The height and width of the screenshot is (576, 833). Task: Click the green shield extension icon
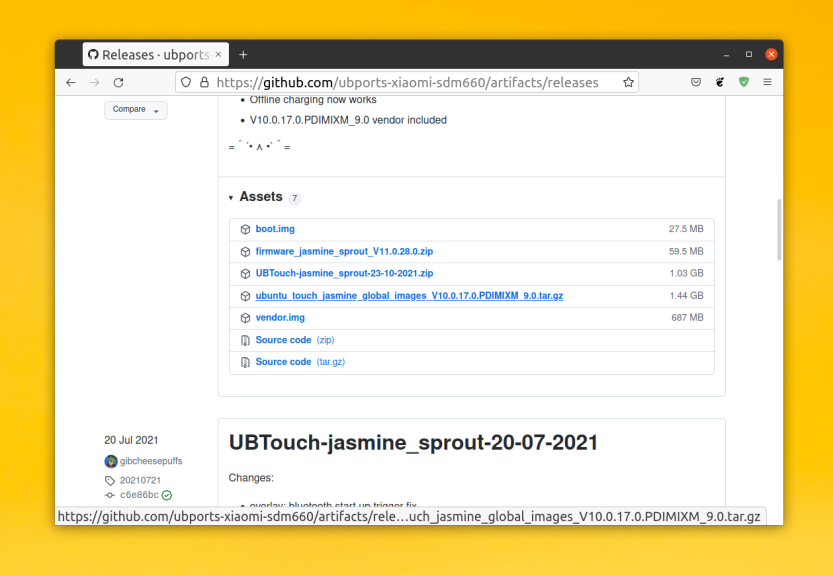click(x=744, y=82)
